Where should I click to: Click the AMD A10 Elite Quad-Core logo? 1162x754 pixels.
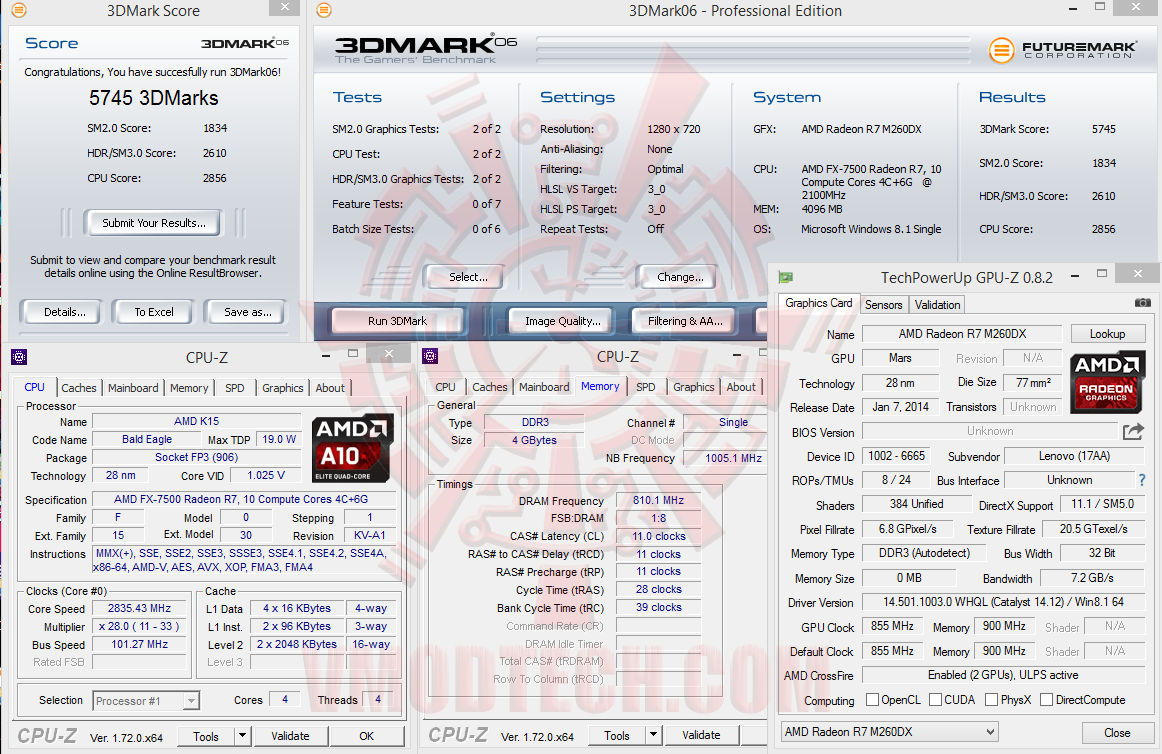click(352, 449)
